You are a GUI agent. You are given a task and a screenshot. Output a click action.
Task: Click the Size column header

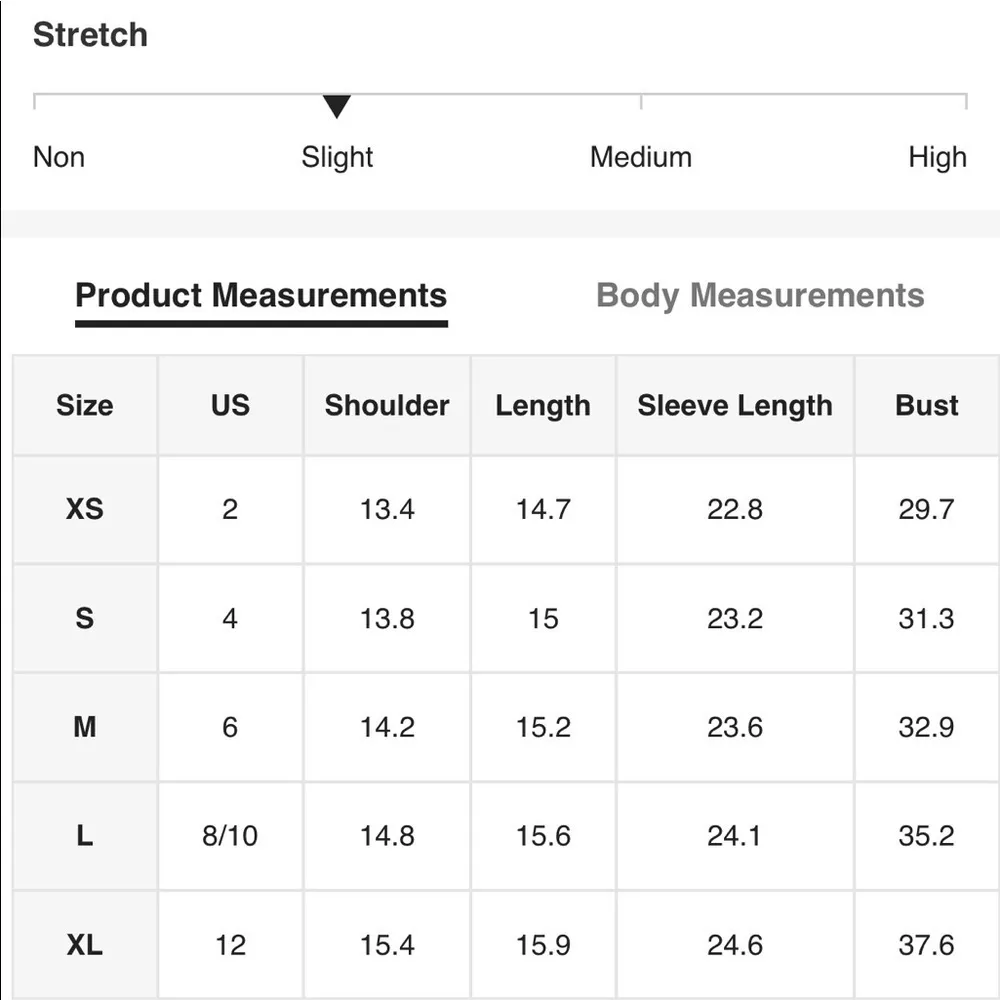click(85, 405)
